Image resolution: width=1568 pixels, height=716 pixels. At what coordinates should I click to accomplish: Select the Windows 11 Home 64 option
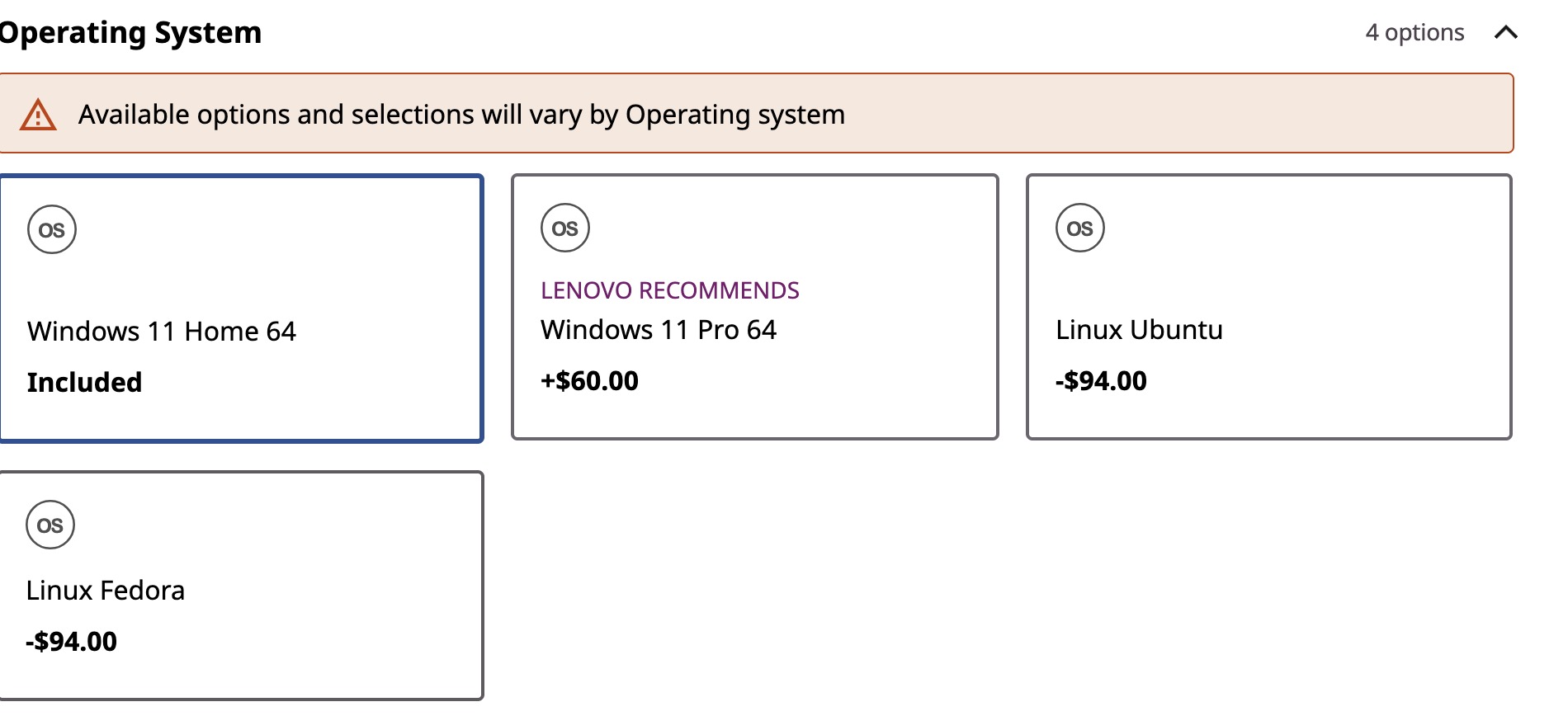(x=241, y=309)
